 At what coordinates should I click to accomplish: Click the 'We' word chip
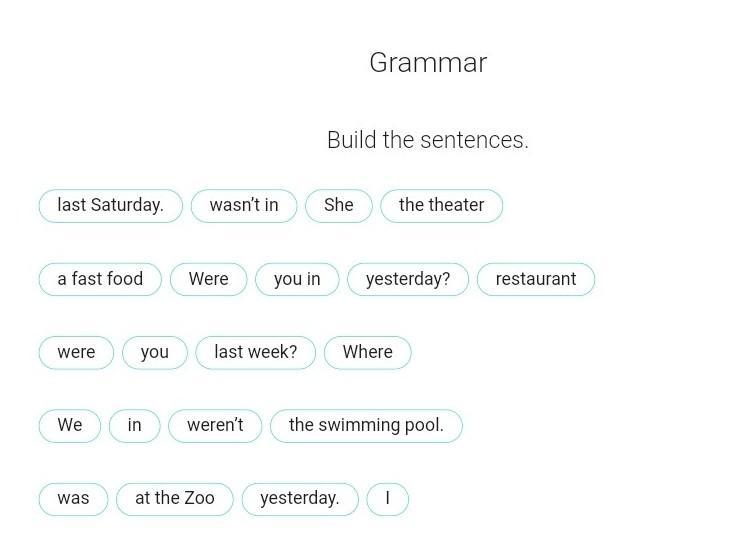(x=70, y=426)
